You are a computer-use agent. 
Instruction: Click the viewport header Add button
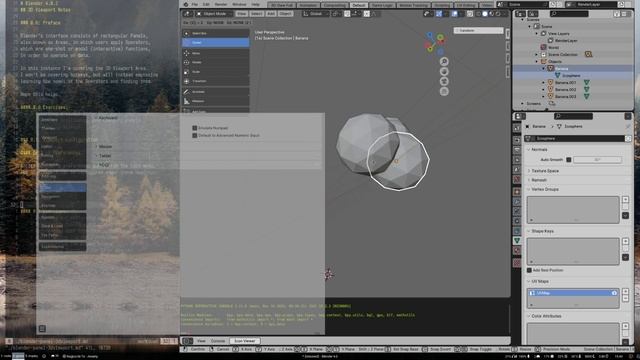point(271,13)
